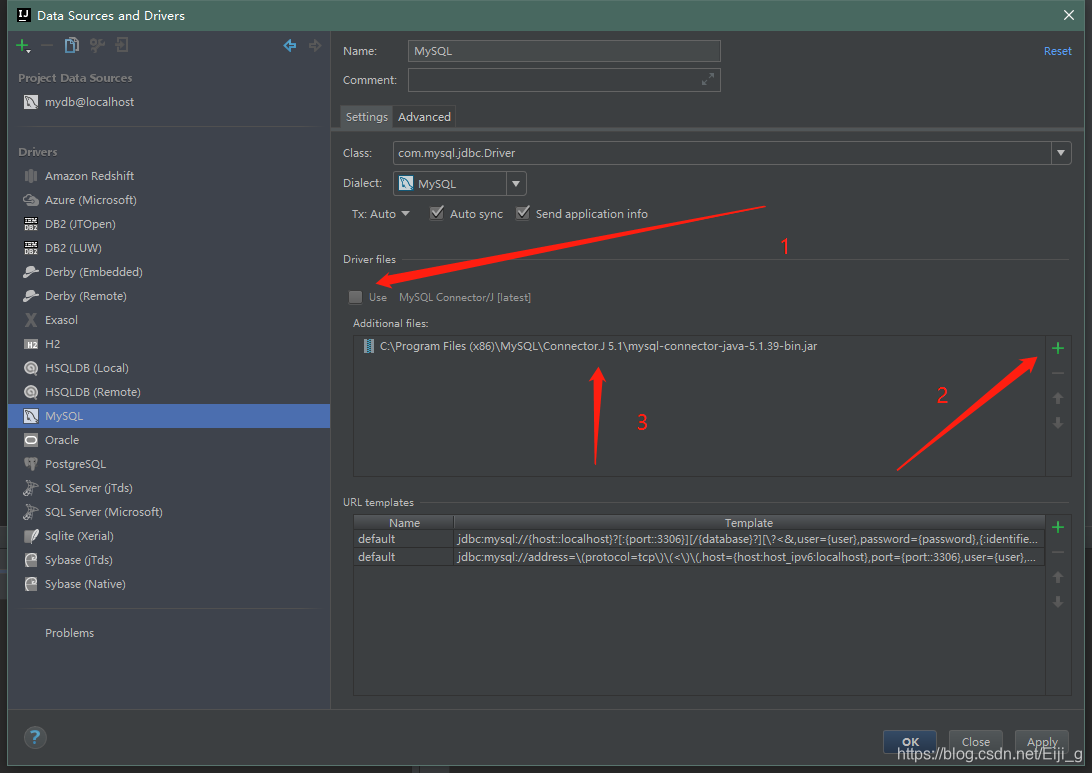Image resolution: width=1092 pixels, height=773 pixels.
Task: Select the jdbc:mysql://address= template row
Action: coord(699,557)
